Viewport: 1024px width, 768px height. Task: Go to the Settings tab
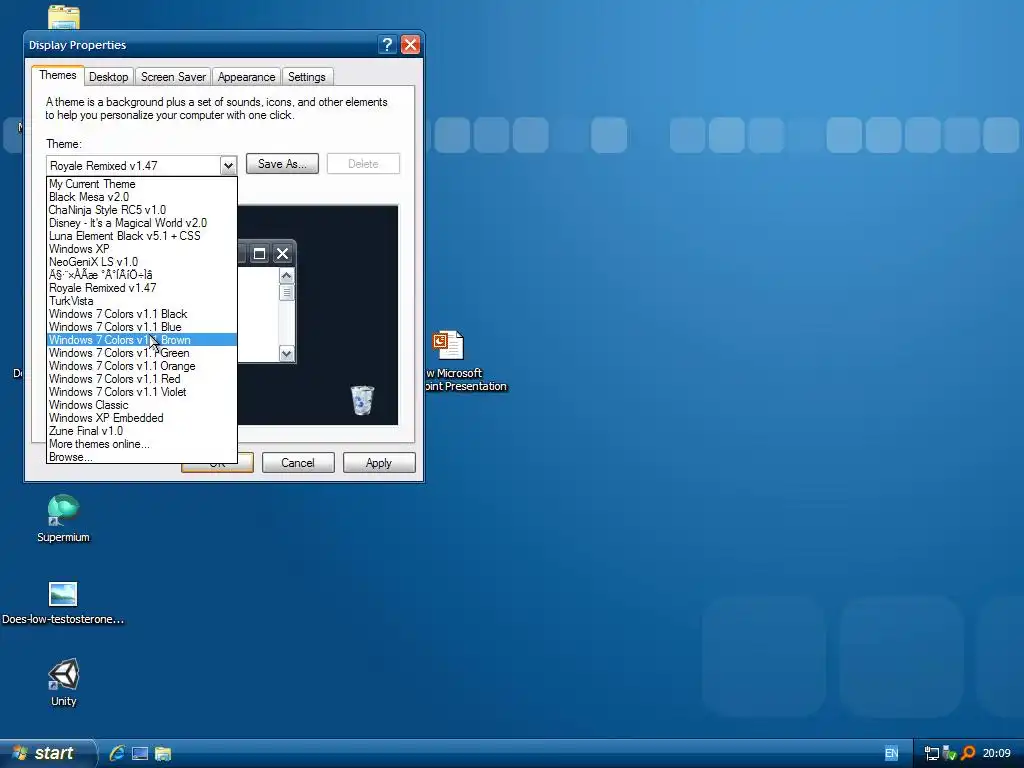[x=307, y=76]
